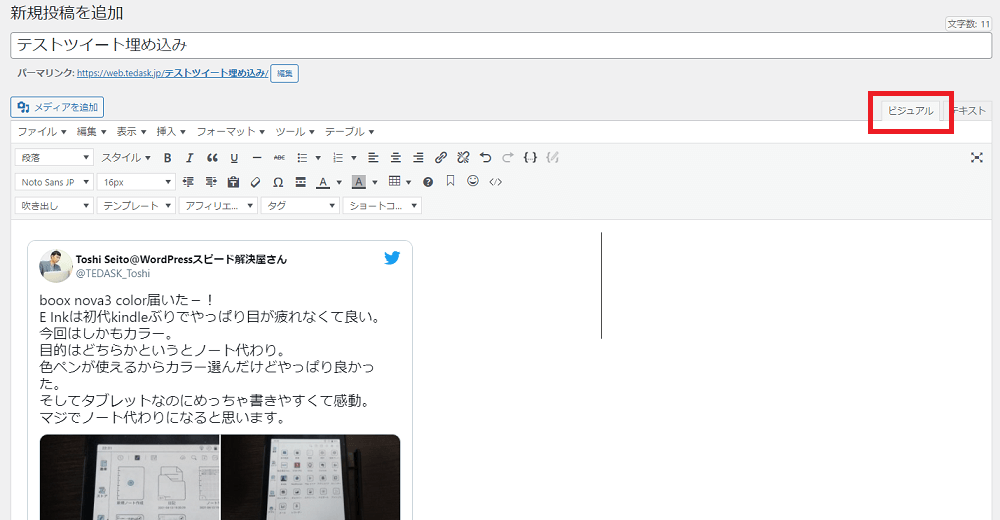
Task: Redo the last action
Action: tap(508, 158)
